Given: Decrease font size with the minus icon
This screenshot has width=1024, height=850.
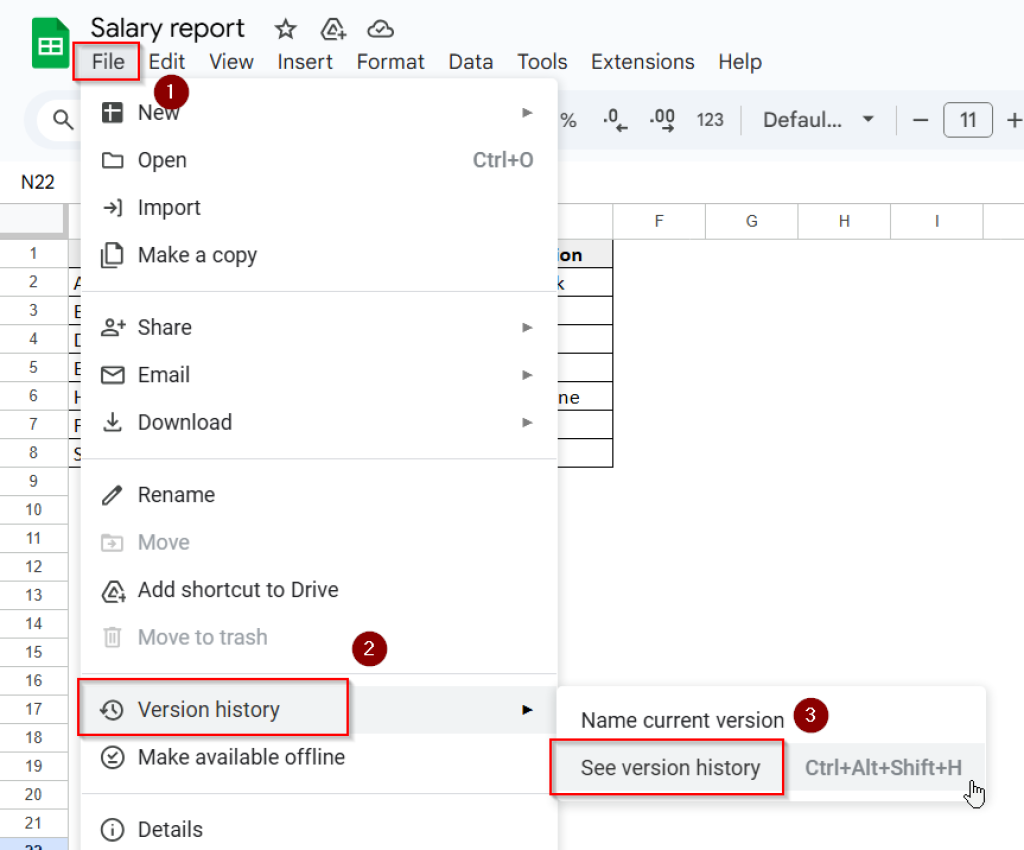Looking at the screenshot, I should click(920, 119).
